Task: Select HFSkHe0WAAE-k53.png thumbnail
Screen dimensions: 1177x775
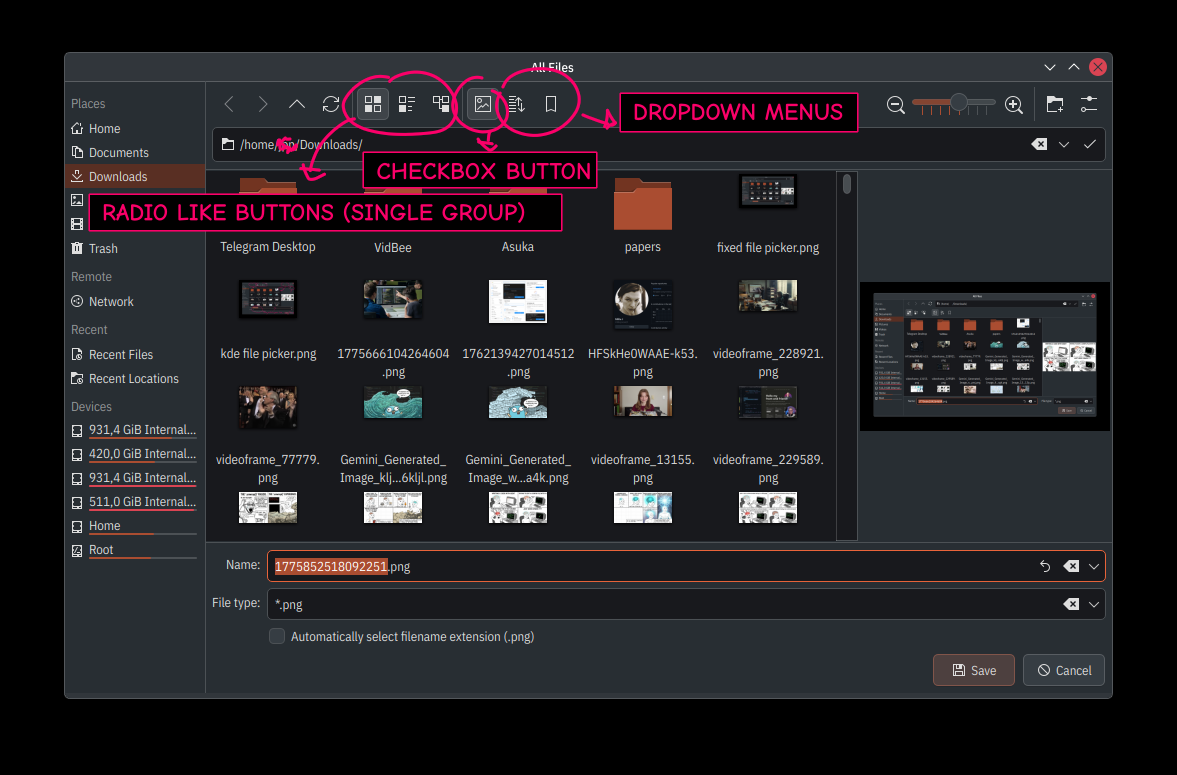Action: tap(643, 304)
